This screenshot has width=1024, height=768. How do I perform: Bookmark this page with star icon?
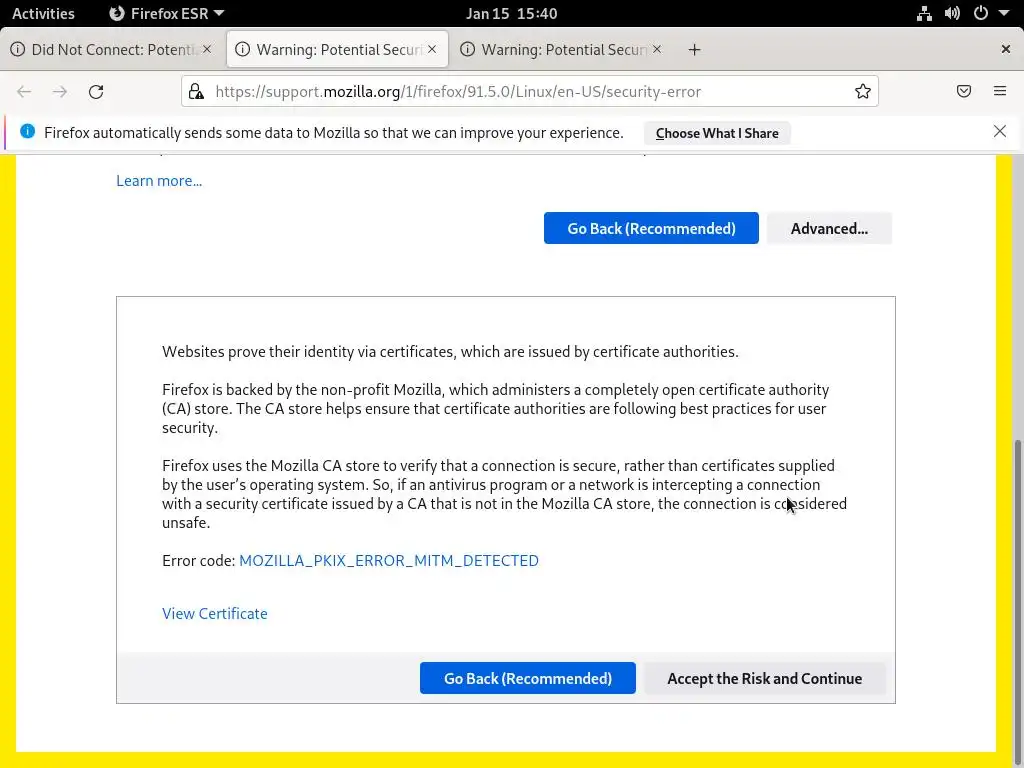pyautogui.click(x=863, y=91)
